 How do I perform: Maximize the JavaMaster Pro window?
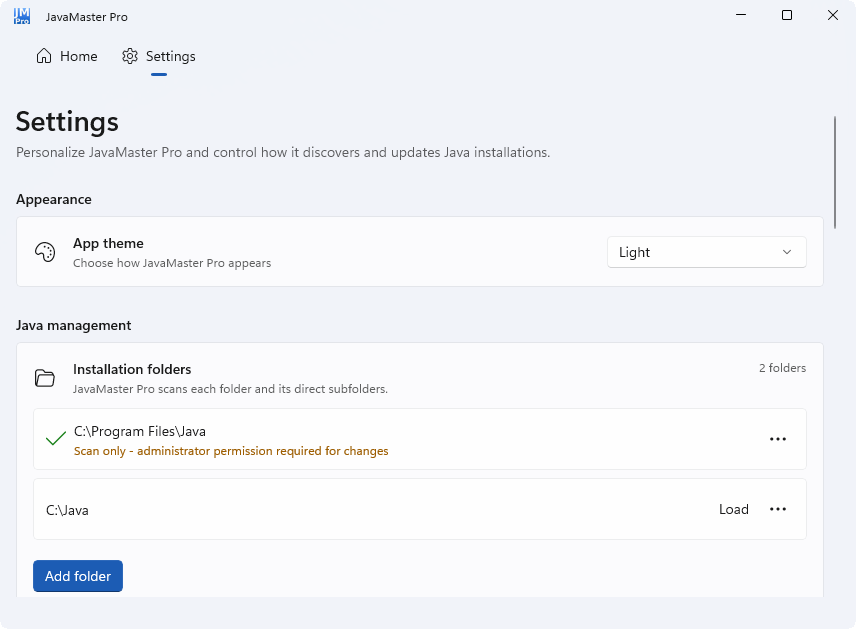[x=787, y=15]
